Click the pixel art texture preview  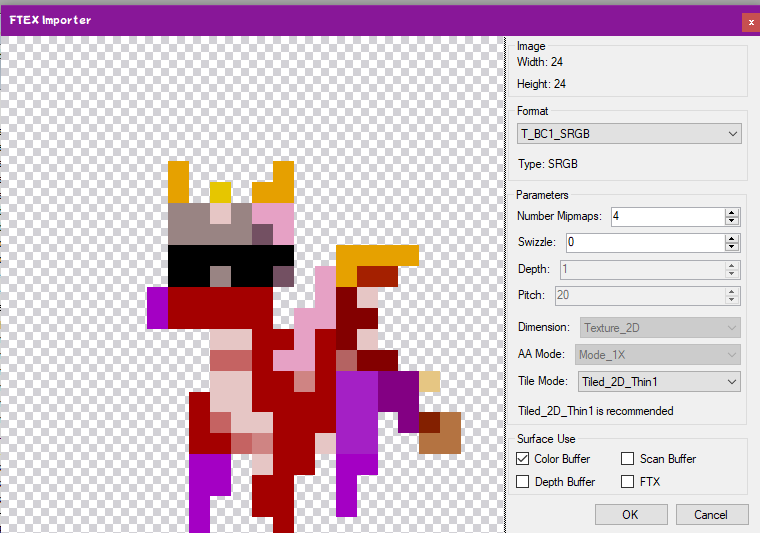(x=252, y=284)
